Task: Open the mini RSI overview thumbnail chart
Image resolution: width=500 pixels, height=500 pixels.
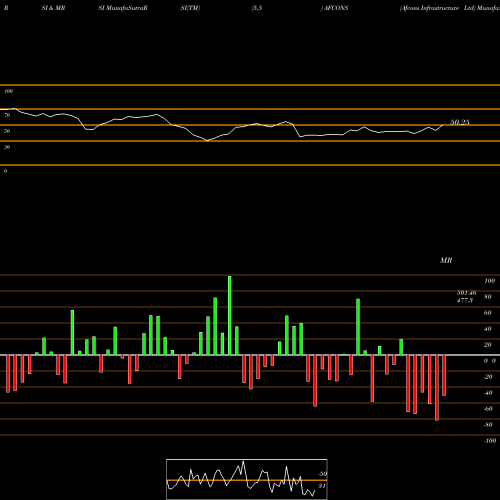Action: click(x=247, y=479)
